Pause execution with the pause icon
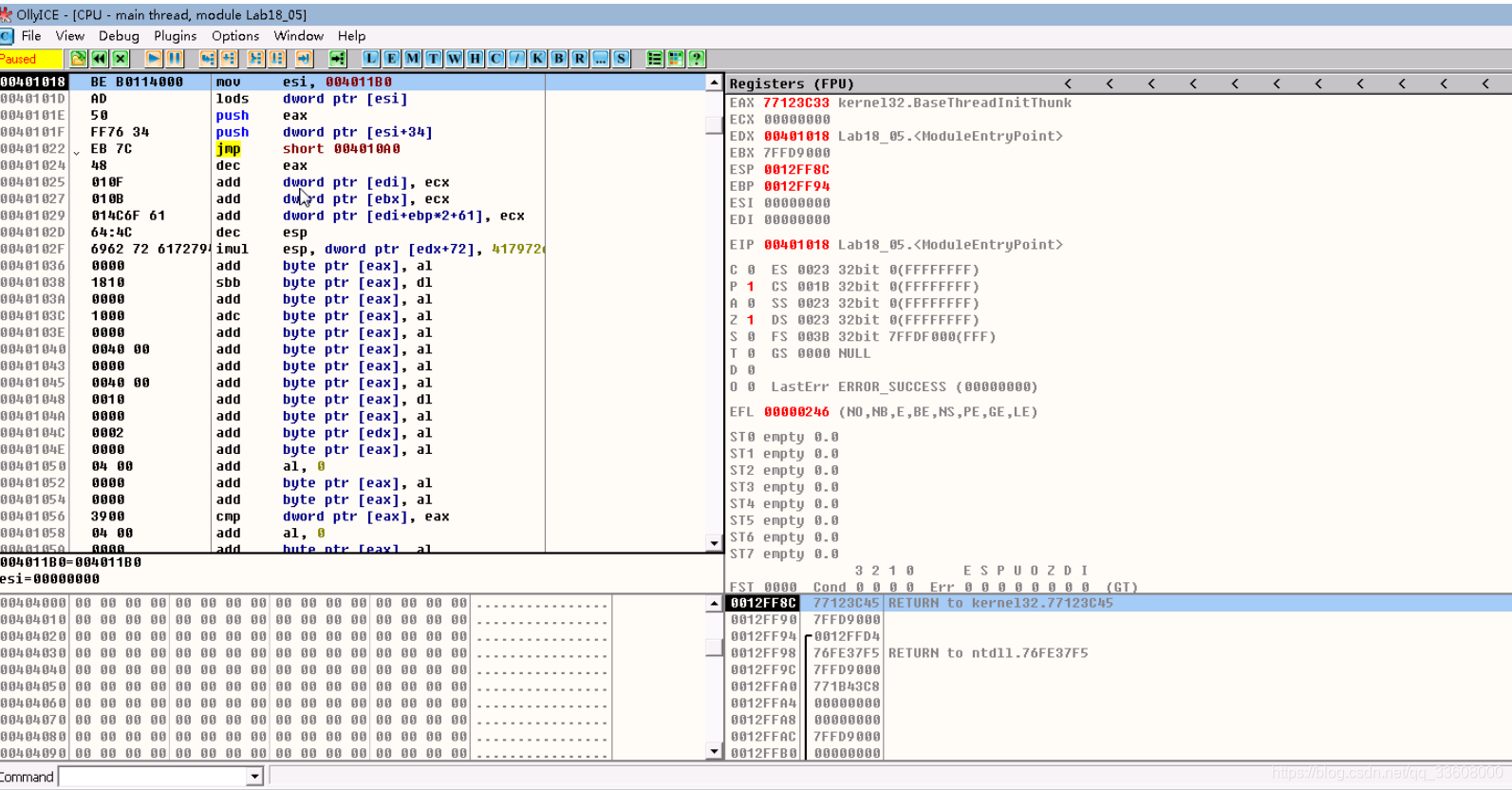Screen dimensions: 1512x790 [175, 59]
